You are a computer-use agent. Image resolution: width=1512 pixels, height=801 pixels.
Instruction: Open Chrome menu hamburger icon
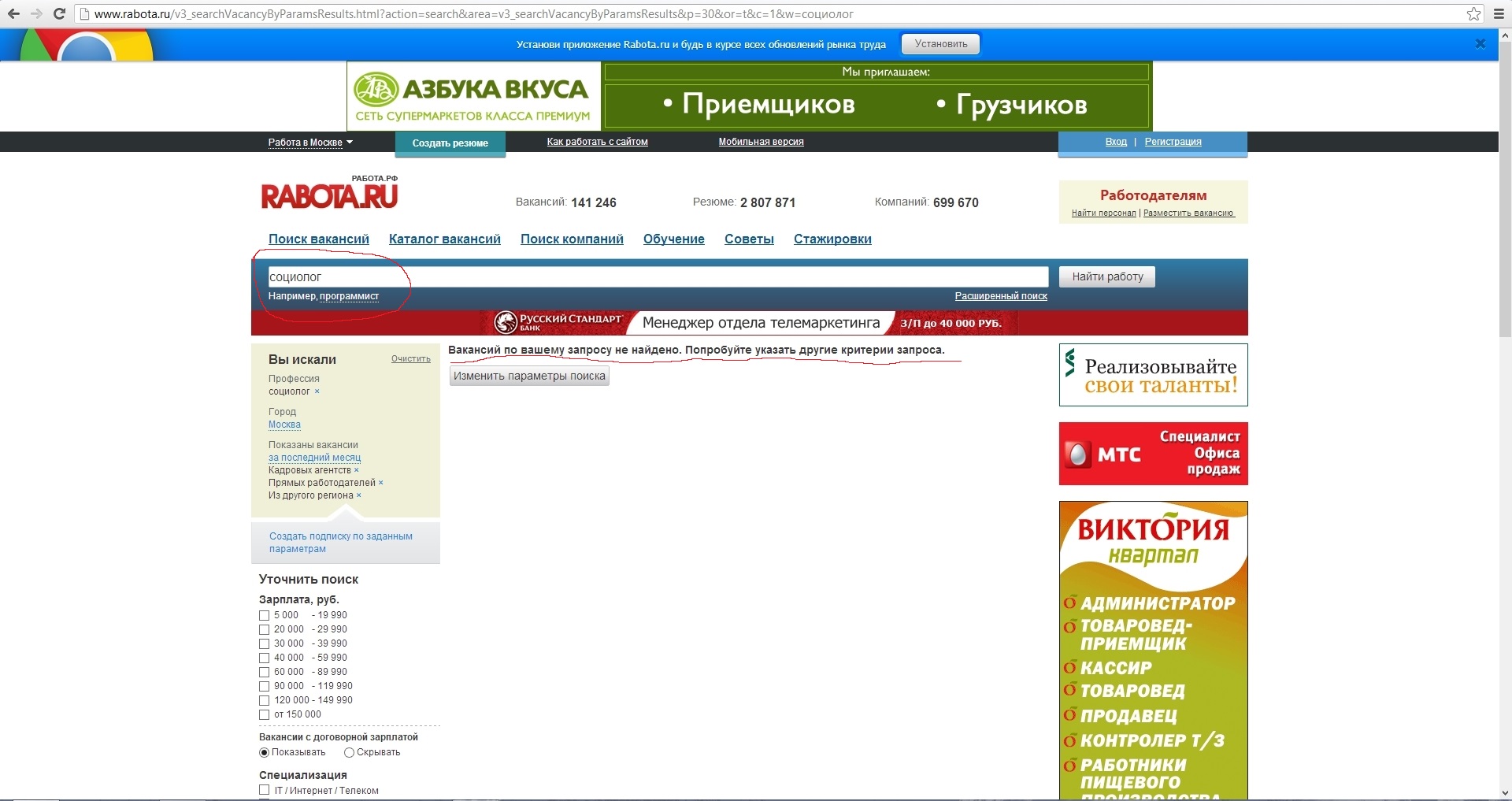(x=1499, y=13)
